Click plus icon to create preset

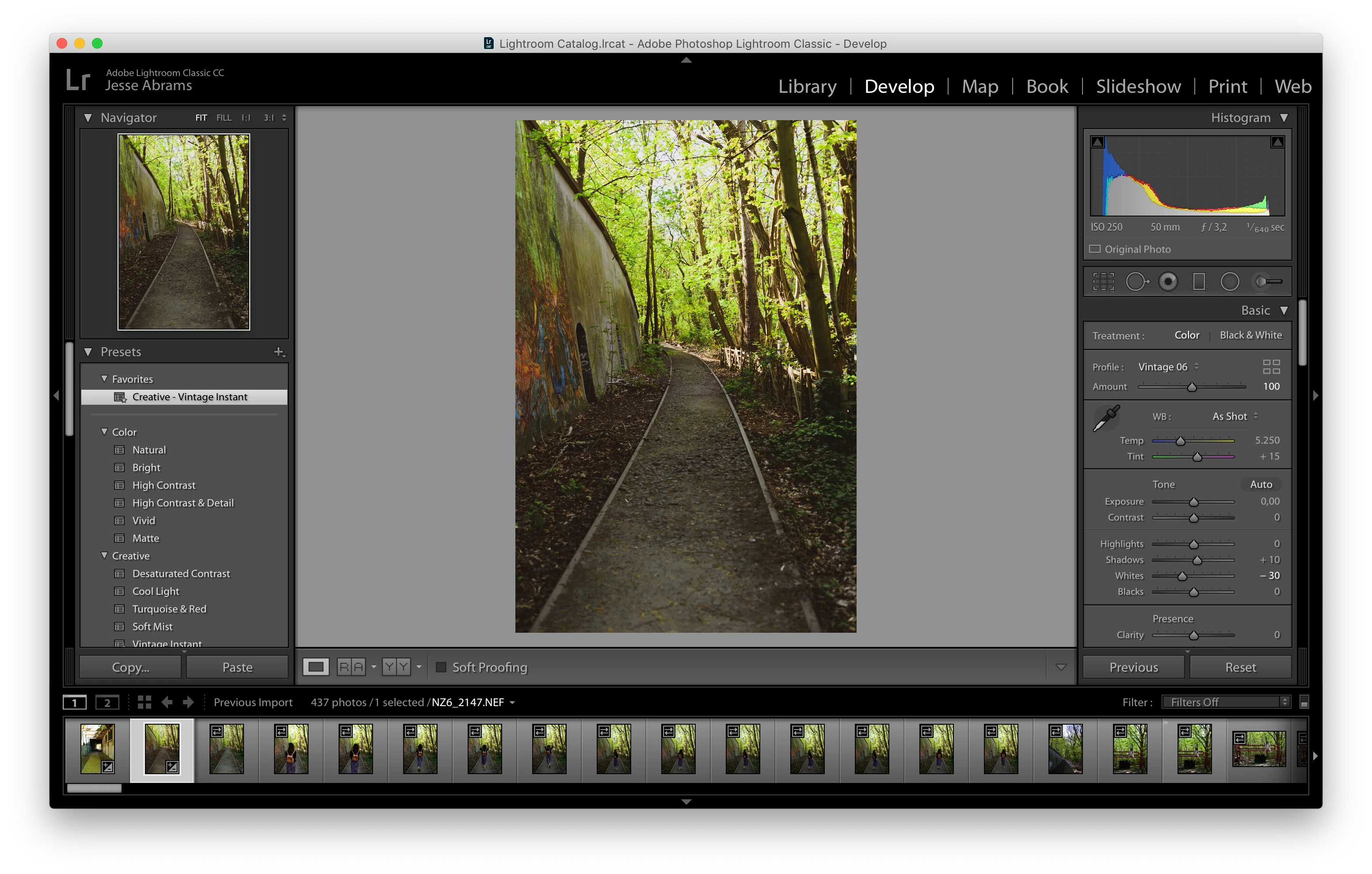pyautogui.click(x=278, y=352)
